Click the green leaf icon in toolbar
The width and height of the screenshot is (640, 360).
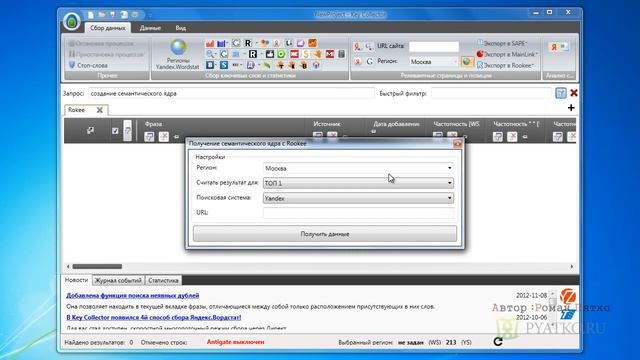tap(267, 65)
